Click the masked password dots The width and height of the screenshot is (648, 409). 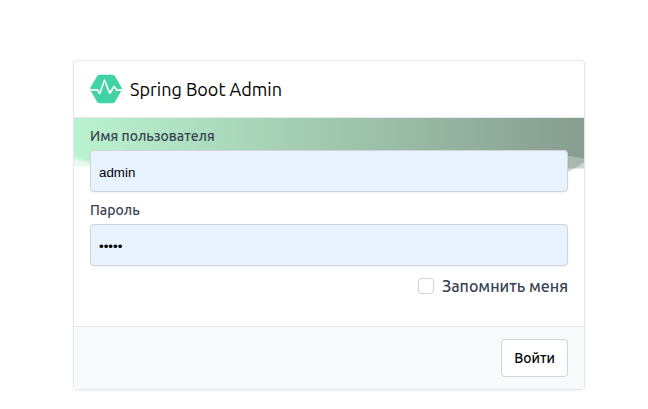(x=110, y=246)
